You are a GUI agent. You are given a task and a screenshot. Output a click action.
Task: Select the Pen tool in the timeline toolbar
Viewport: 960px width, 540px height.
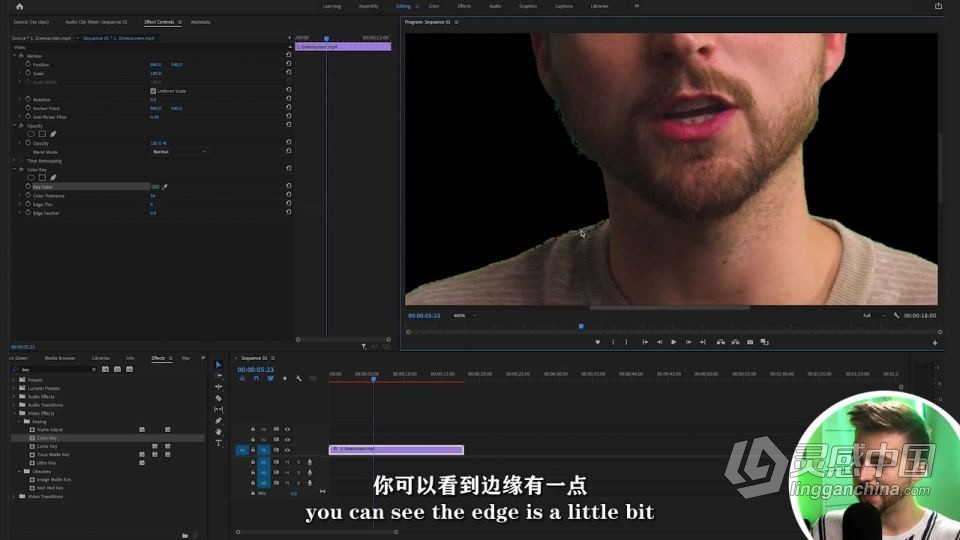(x=219, y=421)
